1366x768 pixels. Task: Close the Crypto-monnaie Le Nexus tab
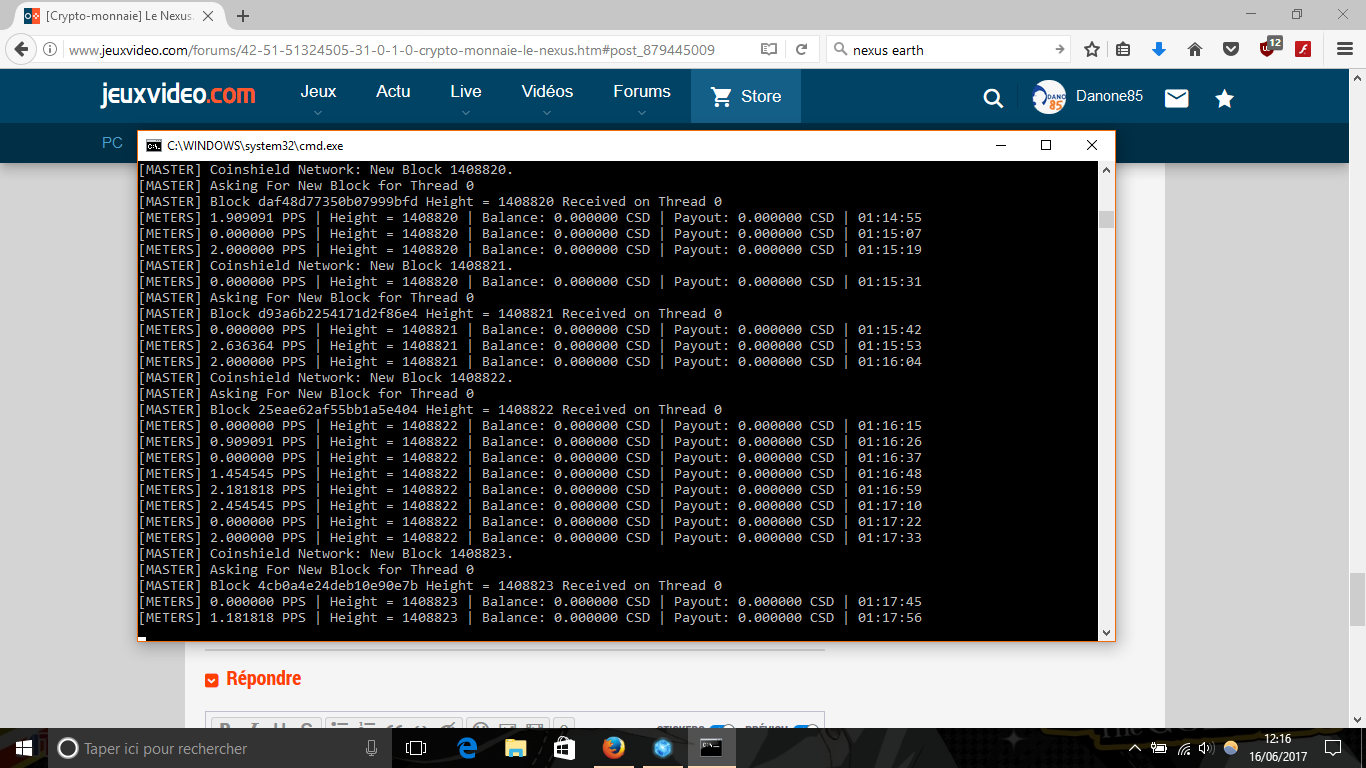tap(208, 16)
